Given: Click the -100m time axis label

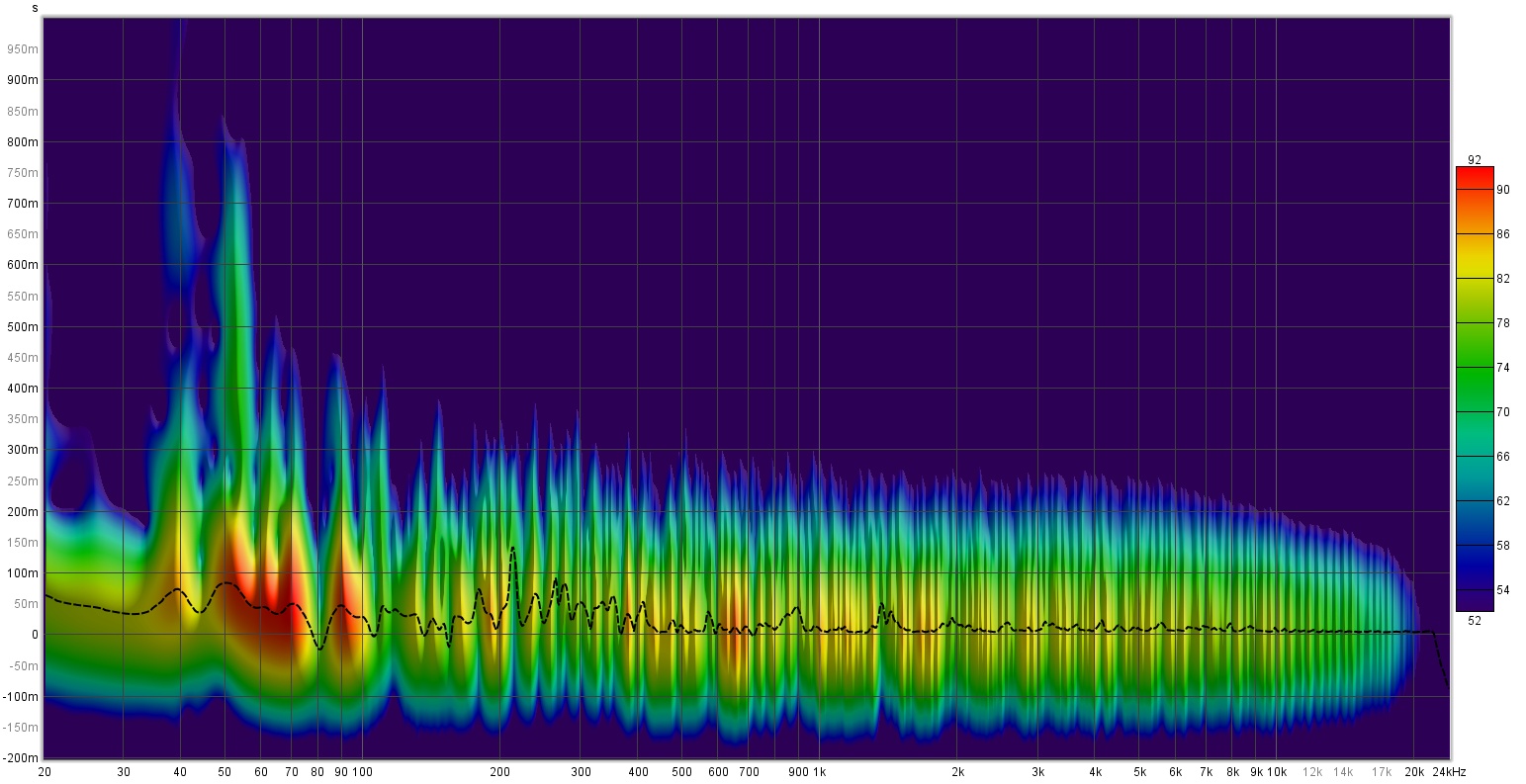Looking at the screenshot, I should tap(21, 696).
